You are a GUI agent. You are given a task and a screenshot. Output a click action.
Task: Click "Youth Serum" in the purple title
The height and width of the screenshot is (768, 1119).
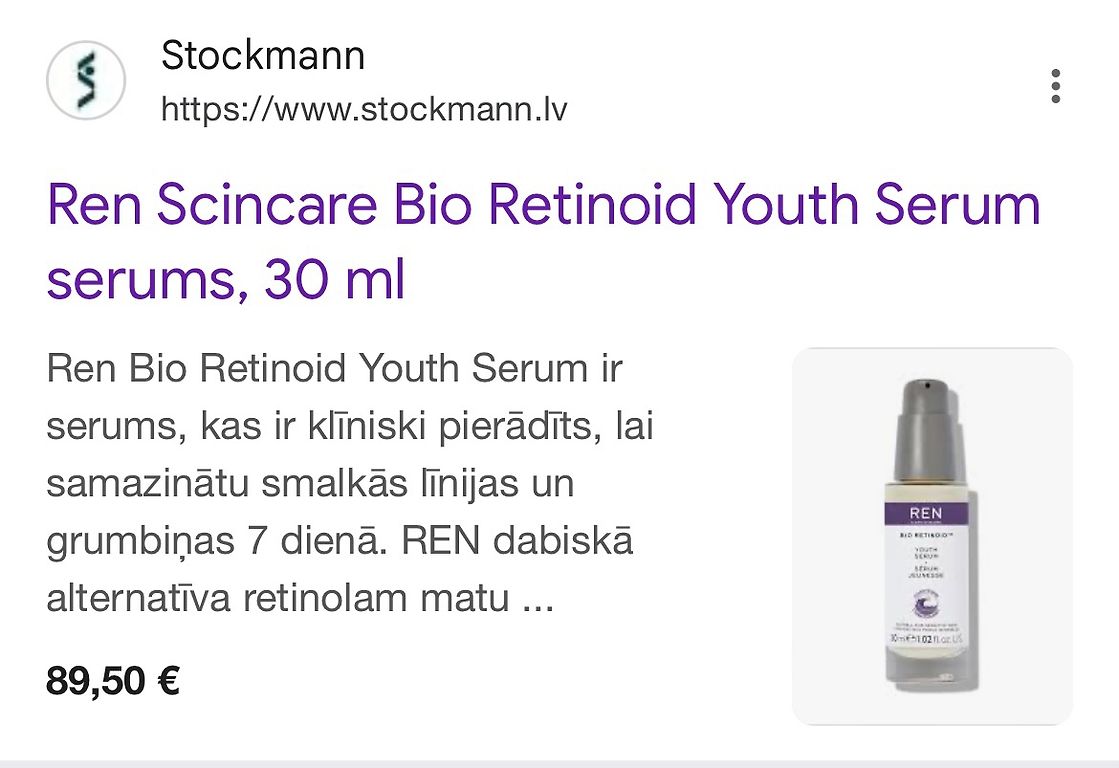[x=877, y=204]
